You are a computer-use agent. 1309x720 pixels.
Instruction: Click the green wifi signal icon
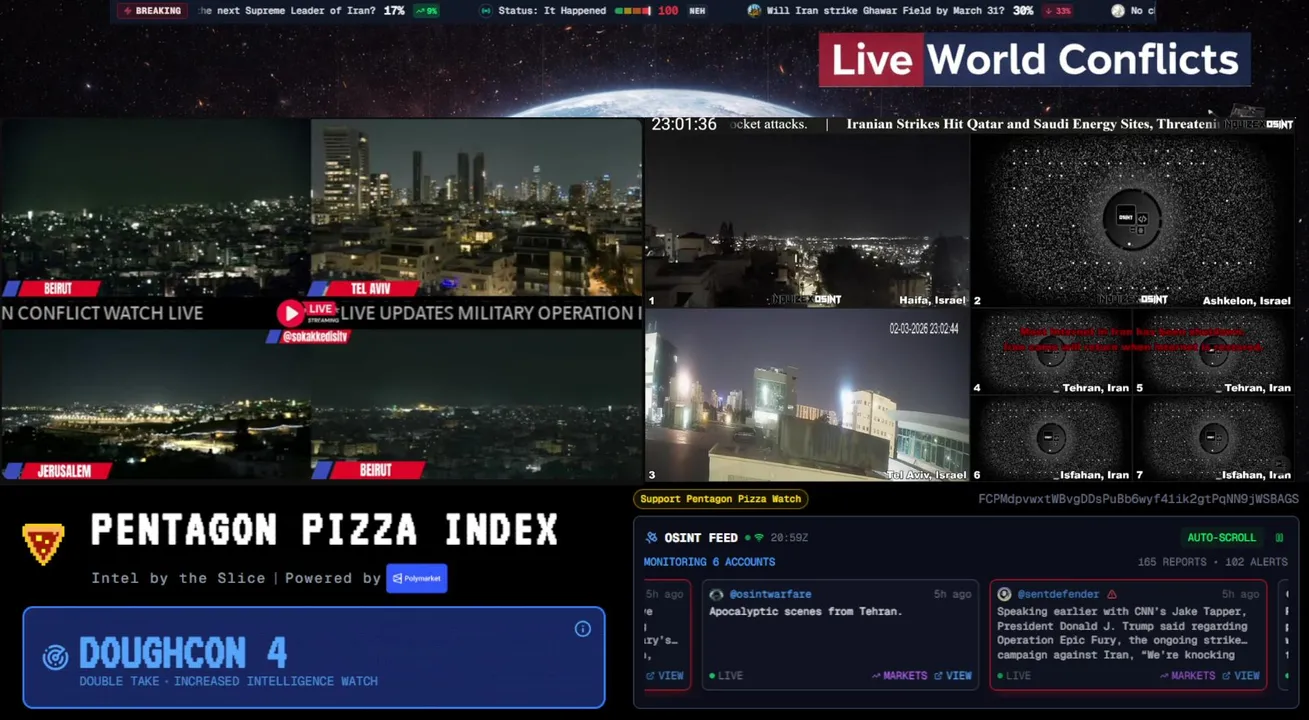click(x=758, y=538)
